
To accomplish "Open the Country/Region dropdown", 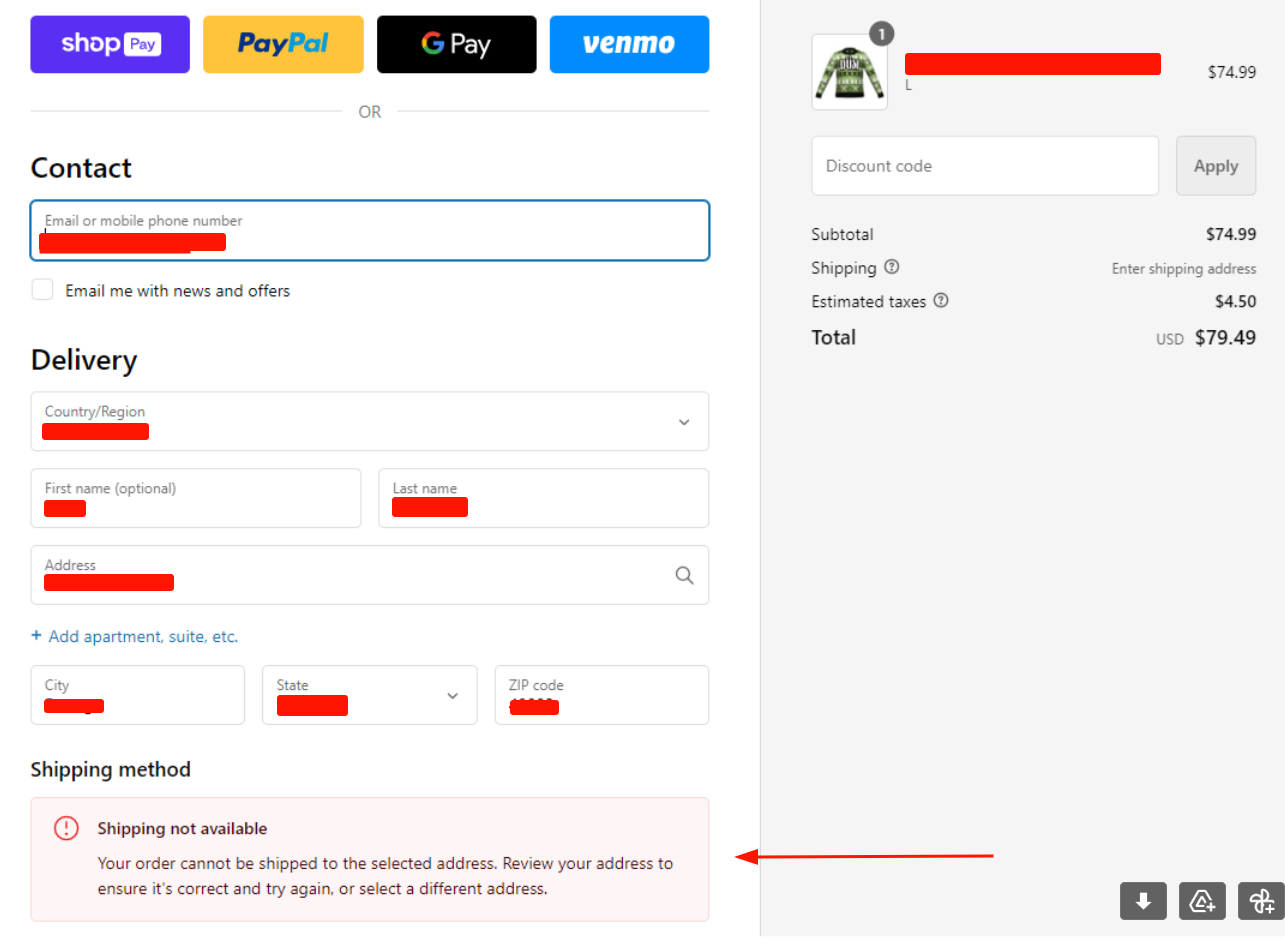I will point(370,421).
